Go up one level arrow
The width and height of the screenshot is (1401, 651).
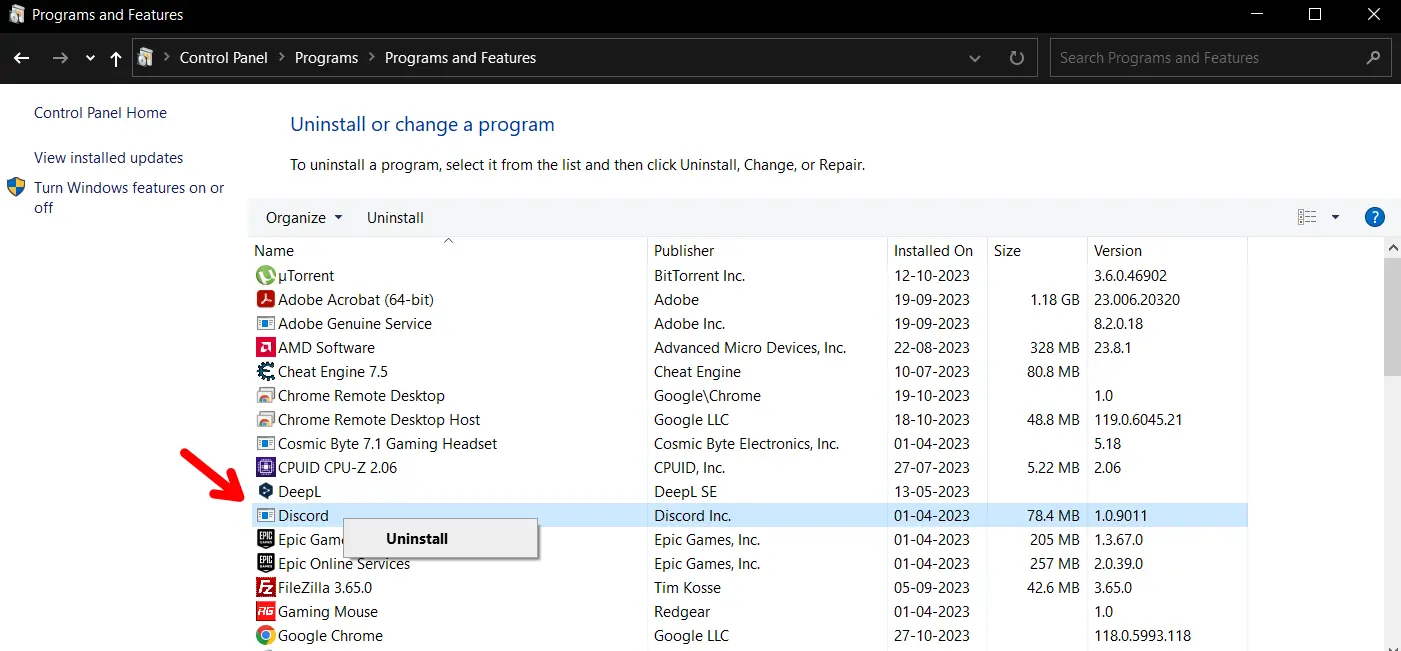pos(116,58)
